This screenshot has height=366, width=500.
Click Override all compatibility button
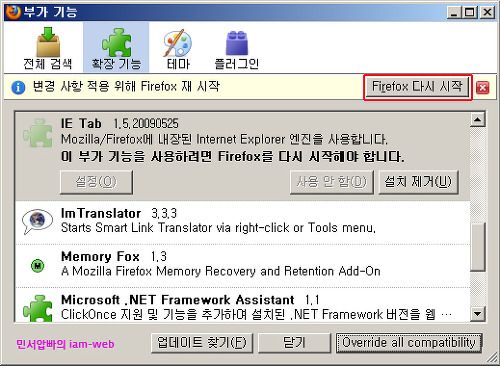(x=409, y=343)
